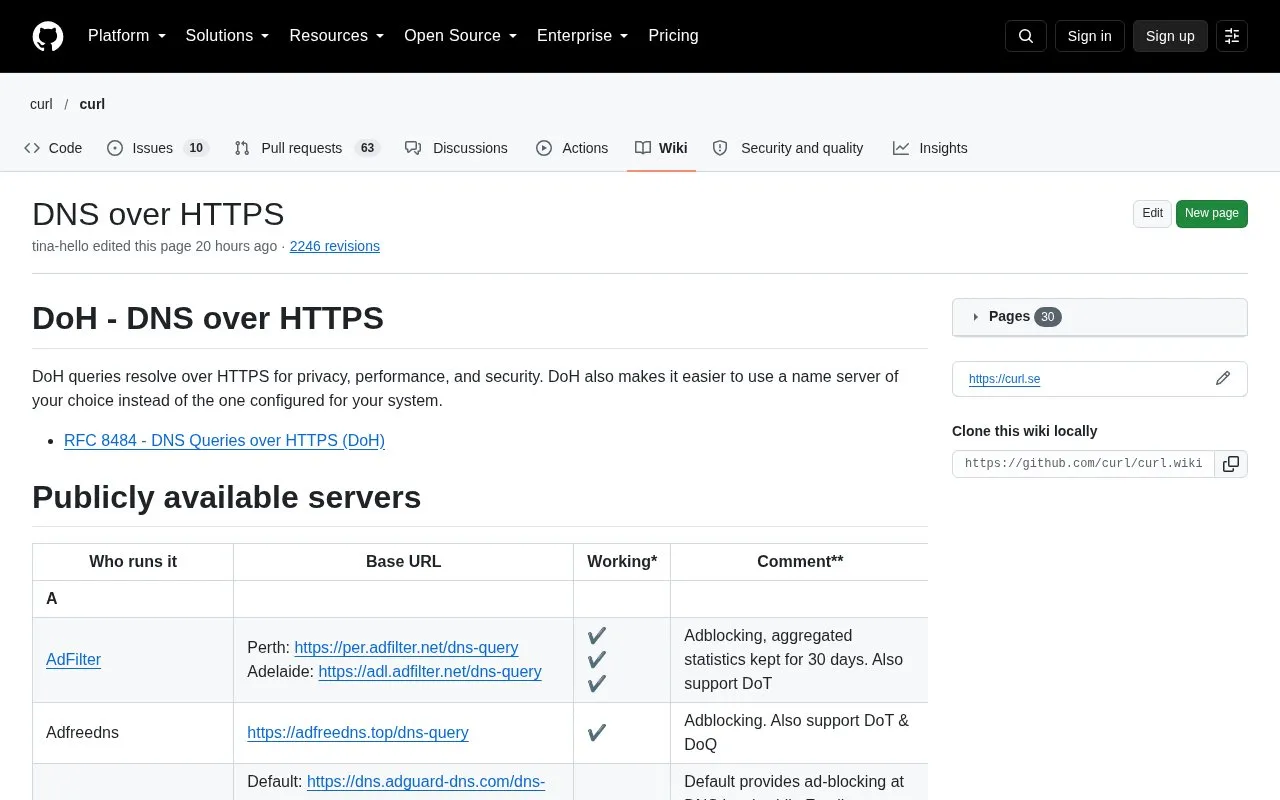Open the GitHub homepage logo

pos(48,36)
